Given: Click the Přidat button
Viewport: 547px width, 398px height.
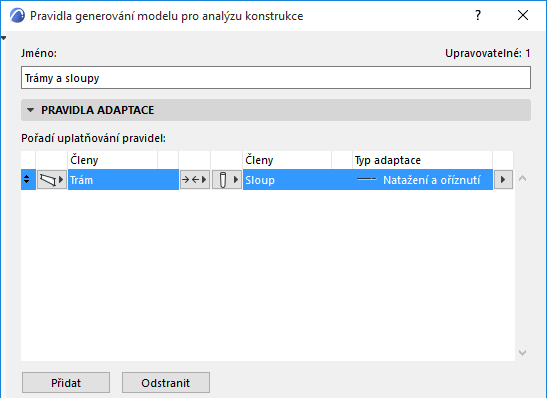Looking at the screenshot, I should pos(66,383).
